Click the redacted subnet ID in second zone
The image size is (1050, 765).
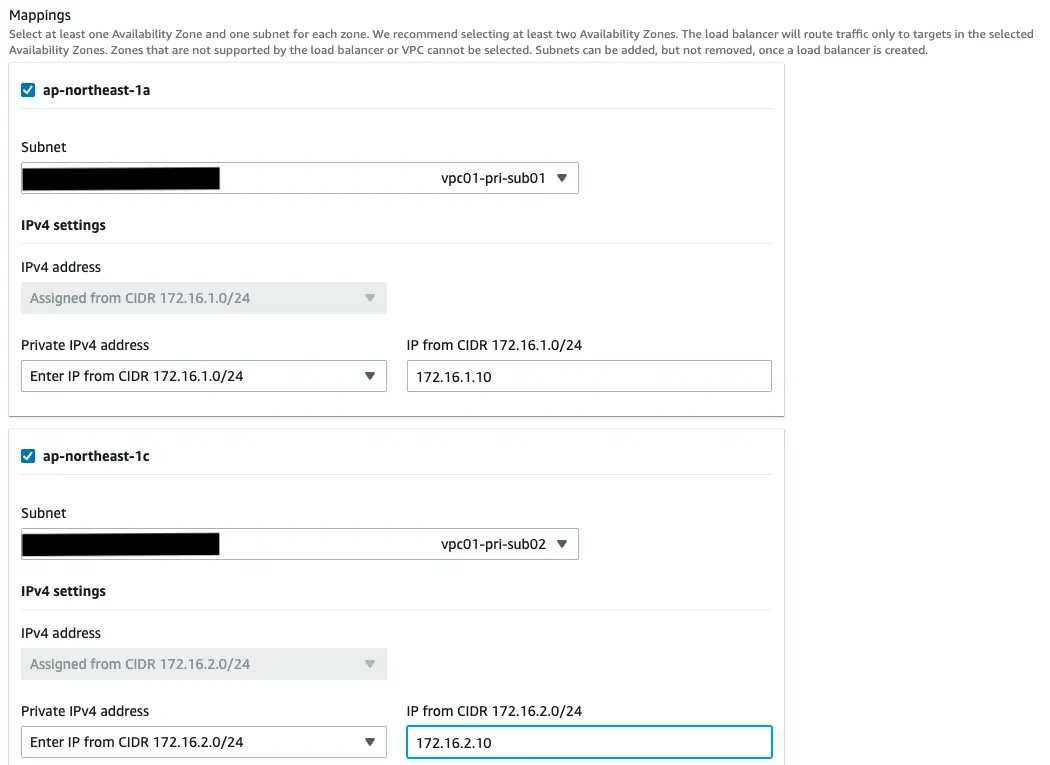121,545
